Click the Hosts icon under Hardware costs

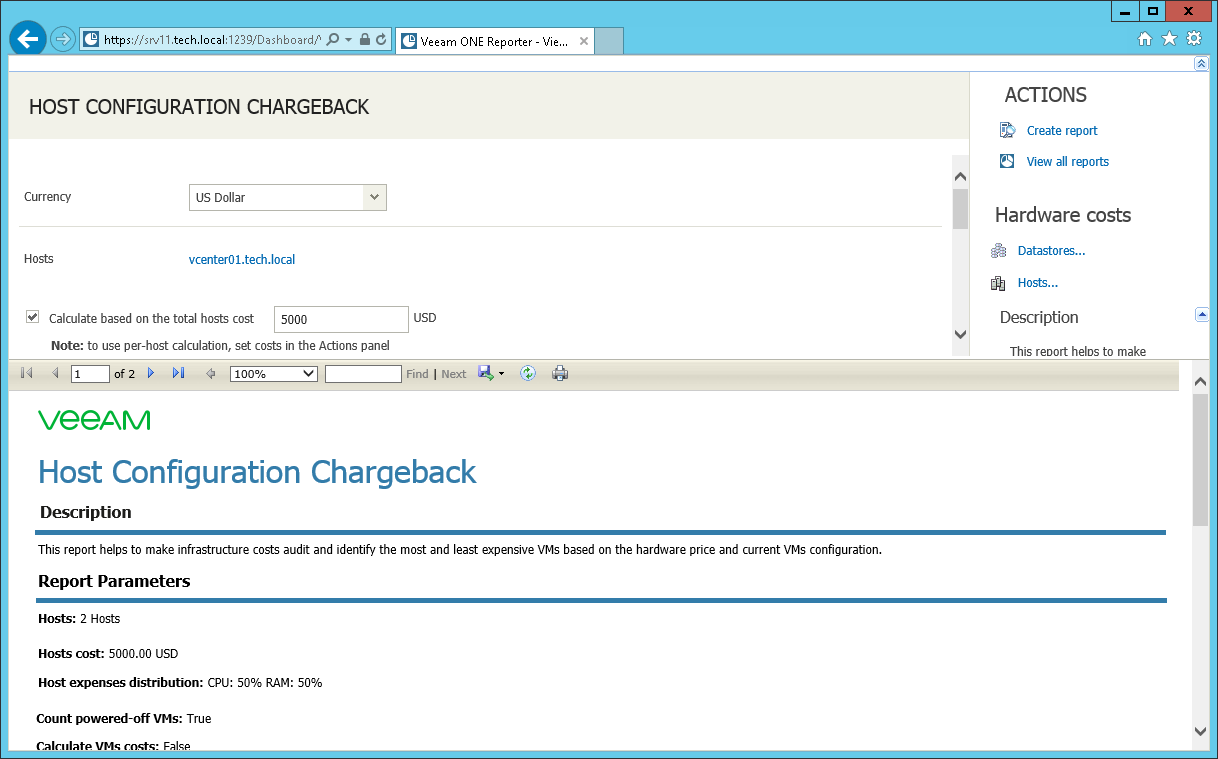998,283
